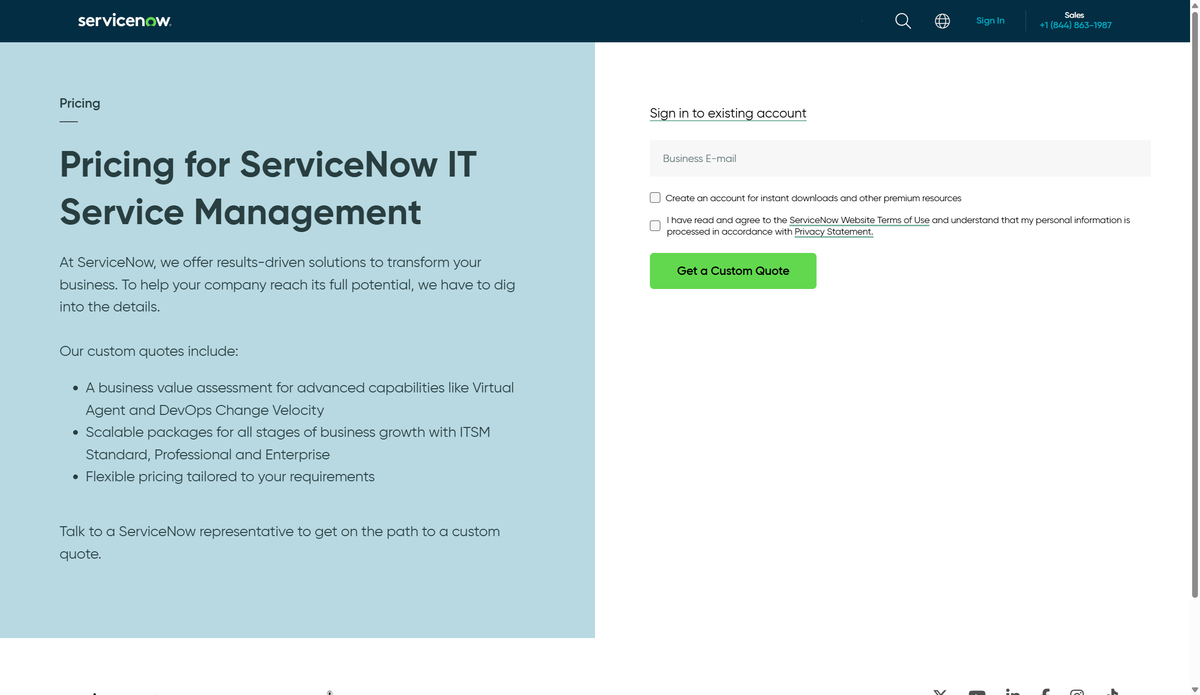The height and width of the screenshot is (695, 1200).
Task: Enable the create an account checkbox
Action: point(655,197)
